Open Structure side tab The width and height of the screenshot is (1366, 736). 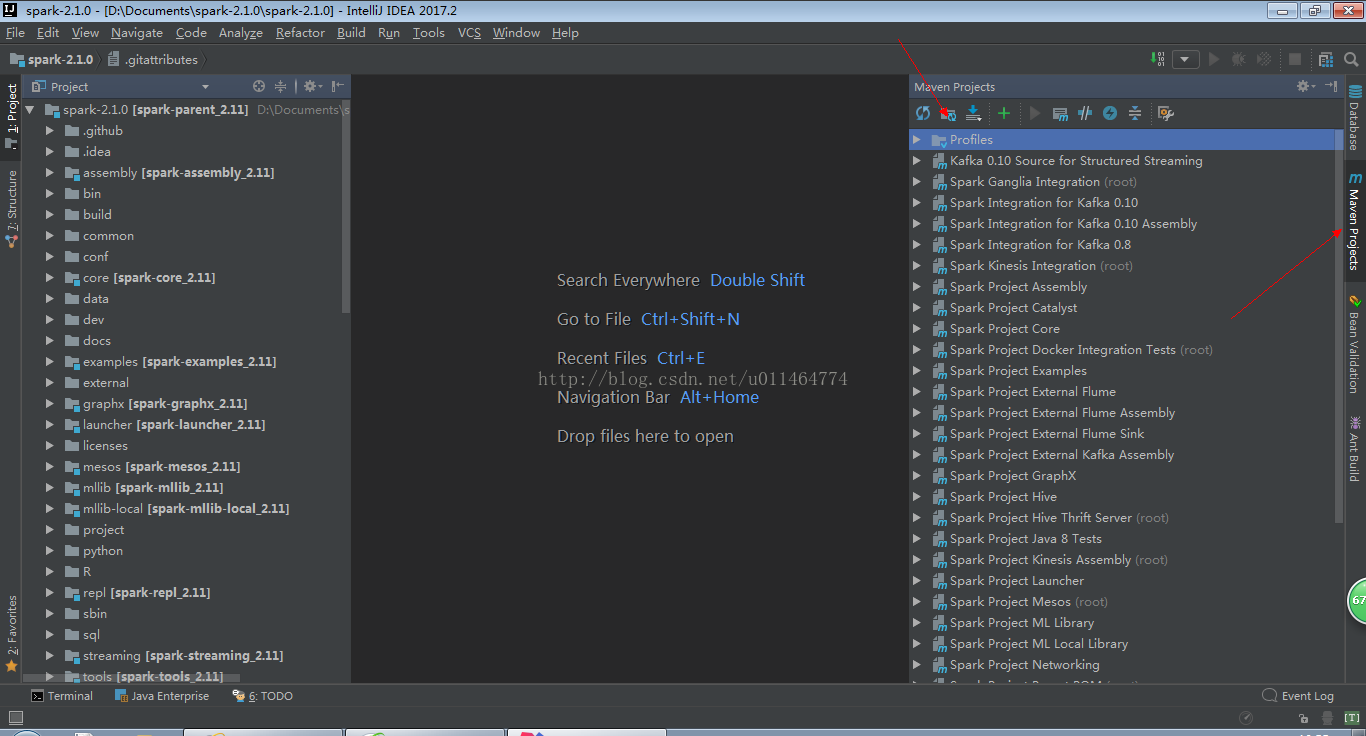[x=12, y=208]
